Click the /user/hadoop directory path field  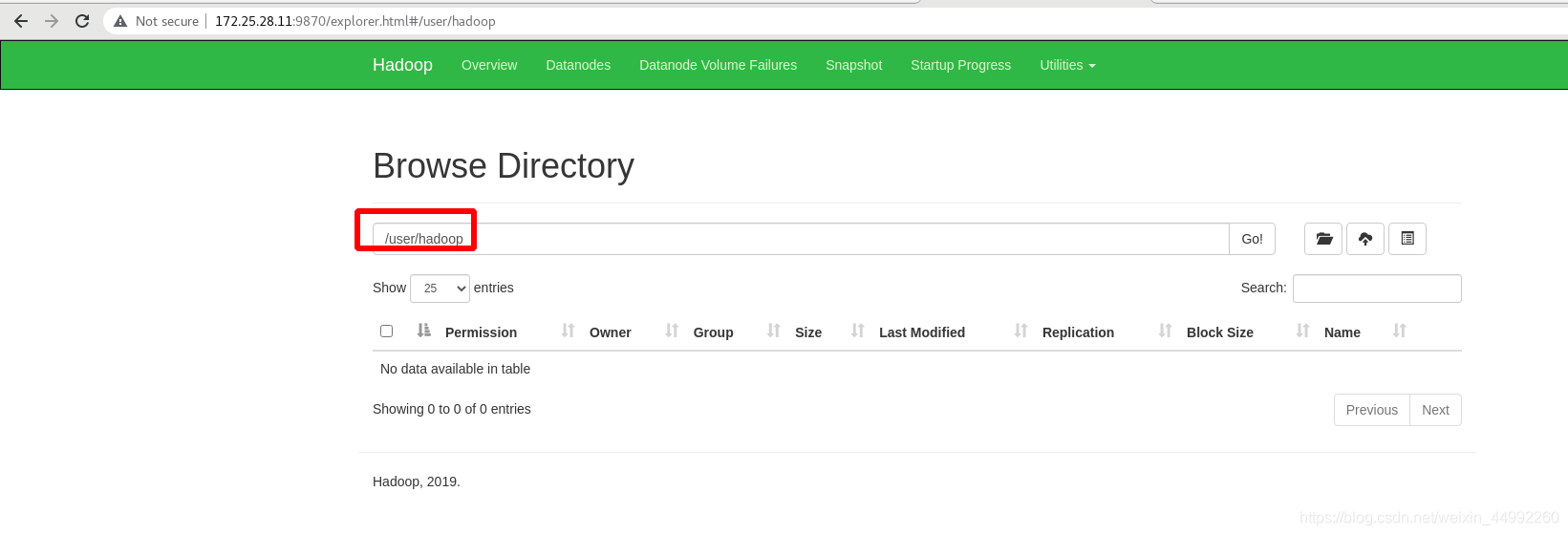[801, 239]
